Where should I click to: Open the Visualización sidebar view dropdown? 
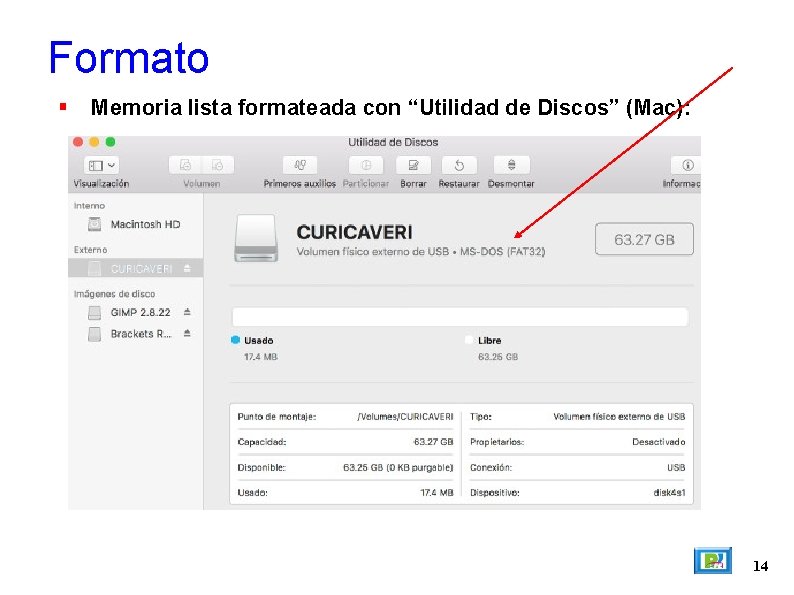click(x=101, y=166)
